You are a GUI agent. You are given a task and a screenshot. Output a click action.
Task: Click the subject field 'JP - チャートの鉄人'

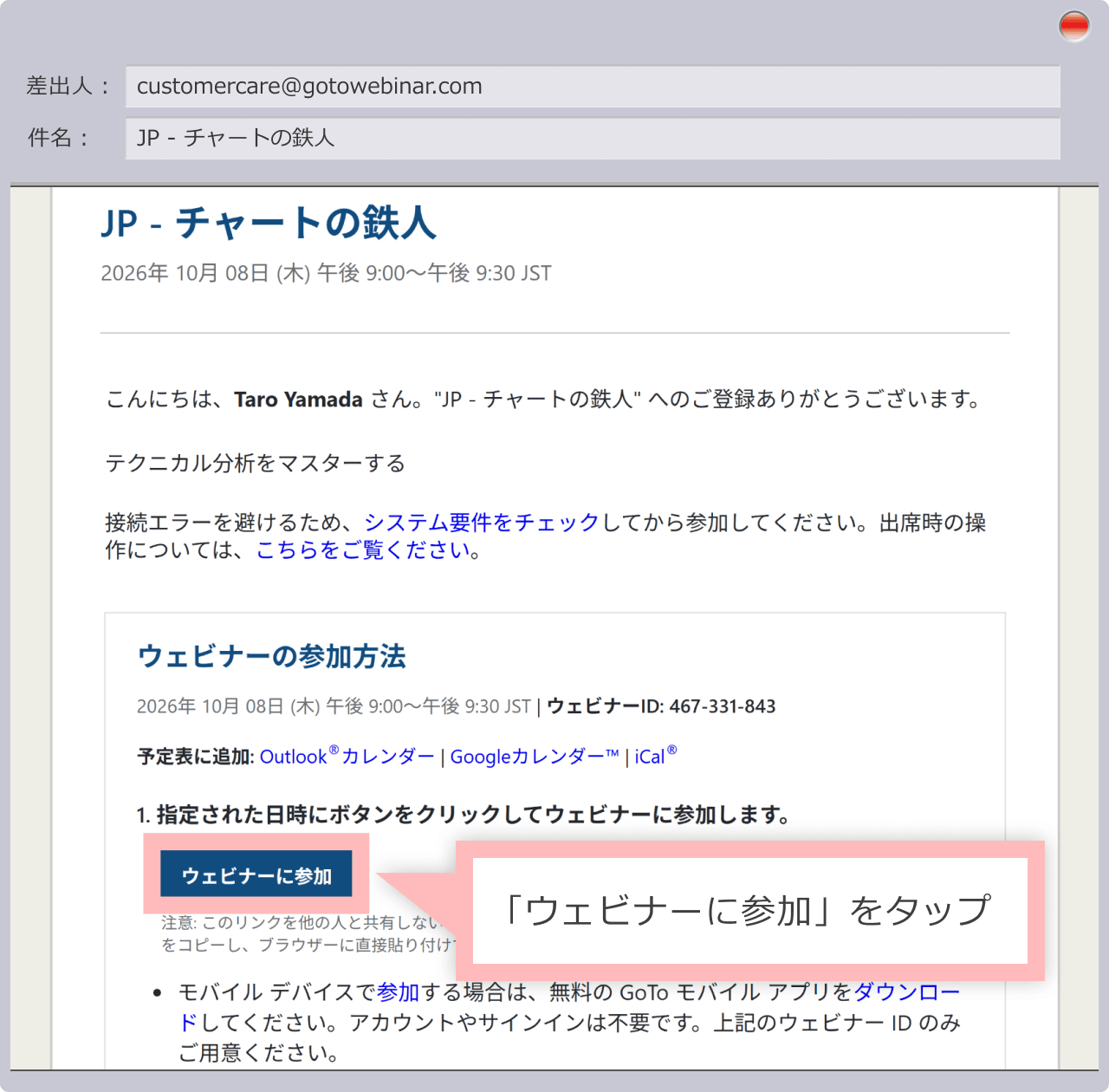(593, 139)
